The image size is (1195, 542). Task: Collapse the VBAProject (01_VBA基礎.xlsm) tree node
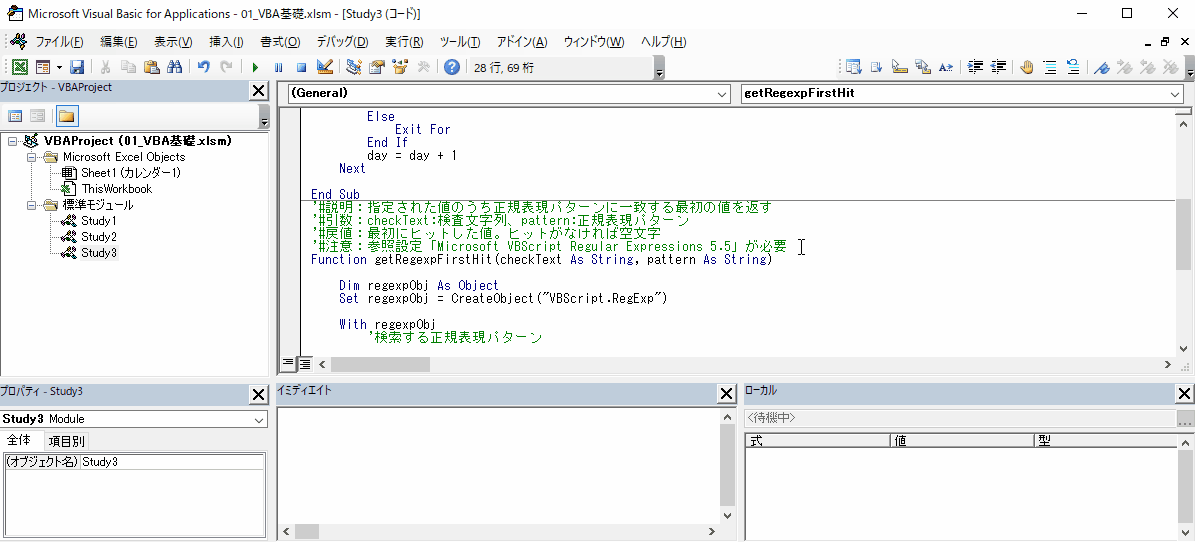point(12,140)
